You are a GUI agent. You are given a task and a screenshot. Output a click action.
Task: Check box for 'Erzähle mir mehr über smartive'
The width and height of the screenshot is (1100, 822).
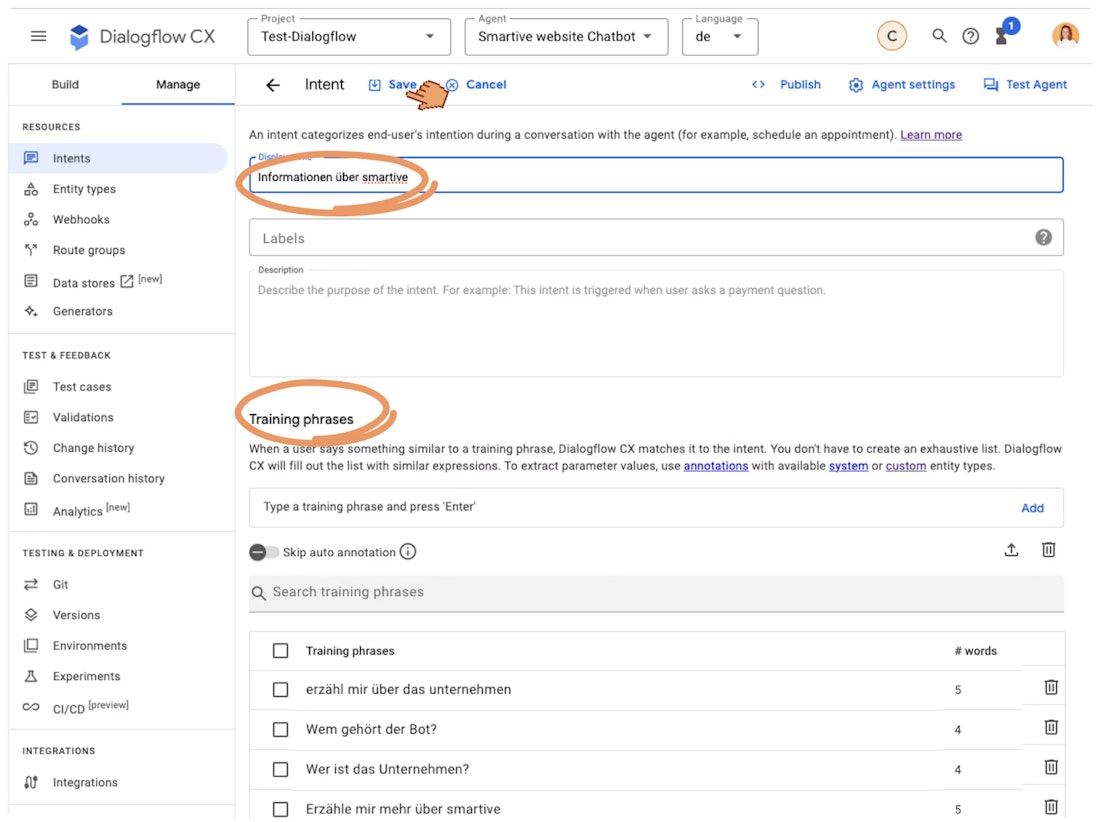point(281,809)
